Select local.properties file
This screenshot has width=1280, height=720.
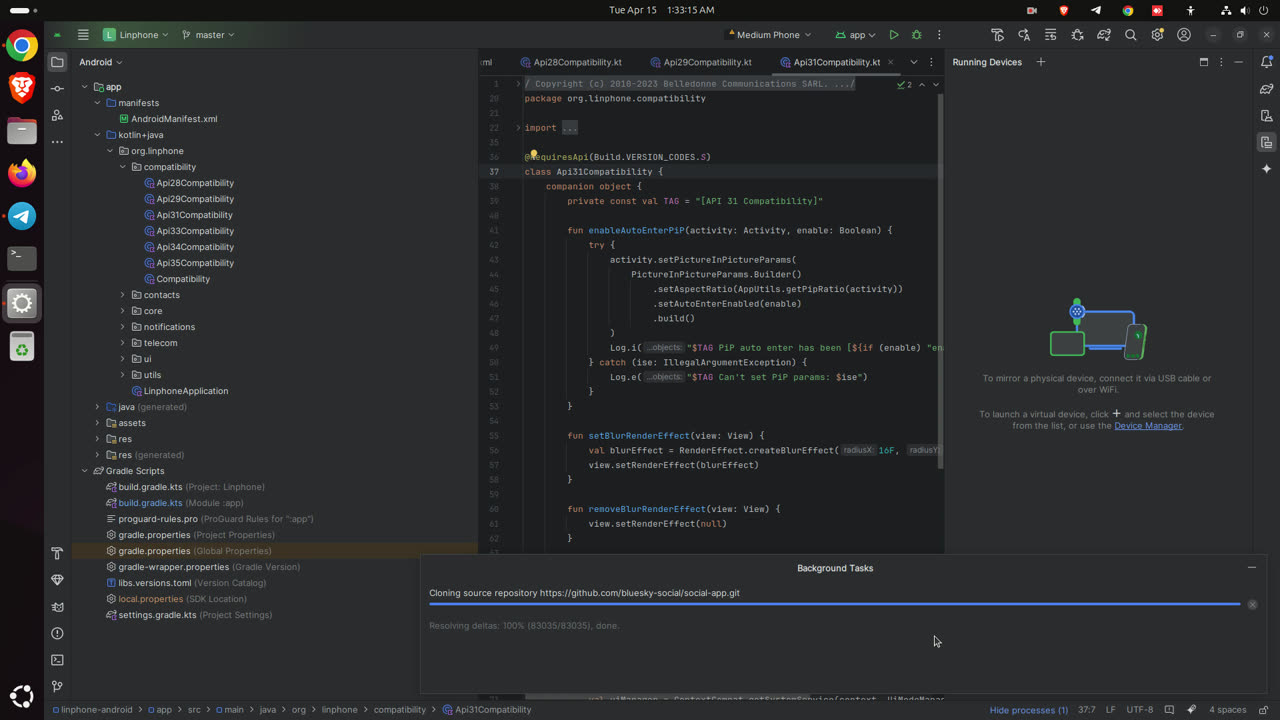tap(150, 599)
